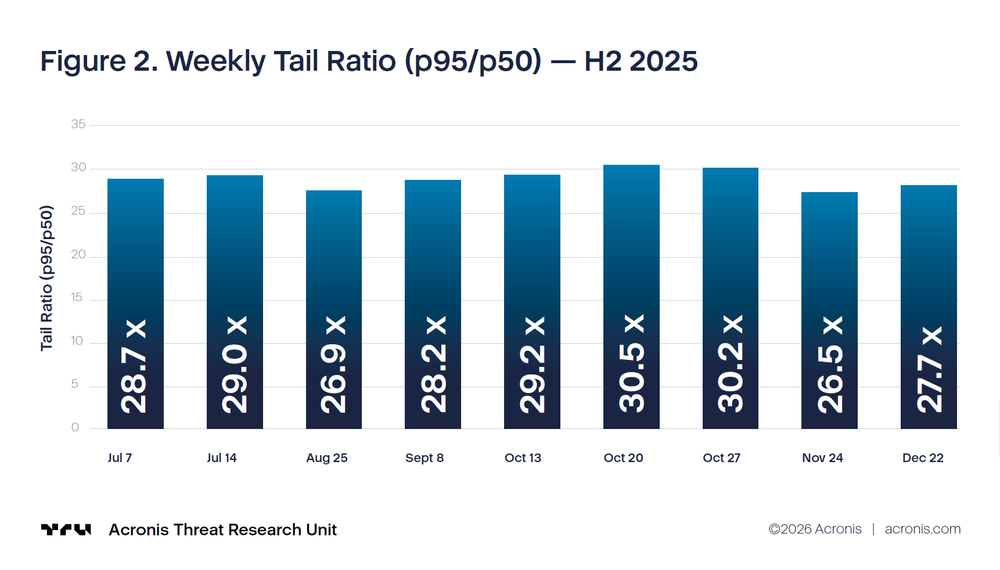Image resolution: width=1000 pixels, height=570 pixels.
Task: Click the chart title 'Figure 2. Weekly Tail Ratio'
Action: point(369,62)
